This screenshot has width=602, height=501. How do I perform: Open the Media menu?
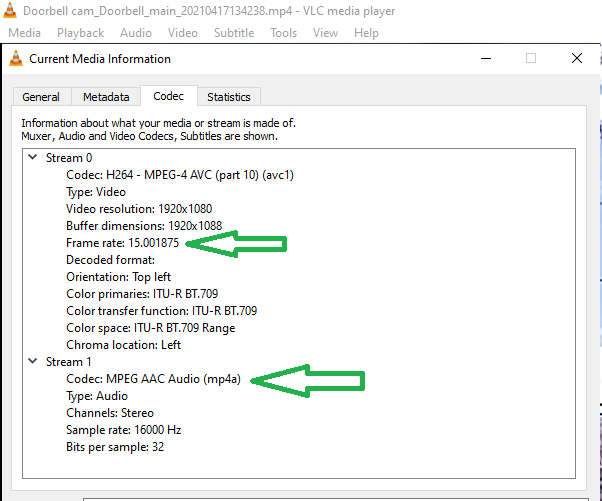(25, 33)
